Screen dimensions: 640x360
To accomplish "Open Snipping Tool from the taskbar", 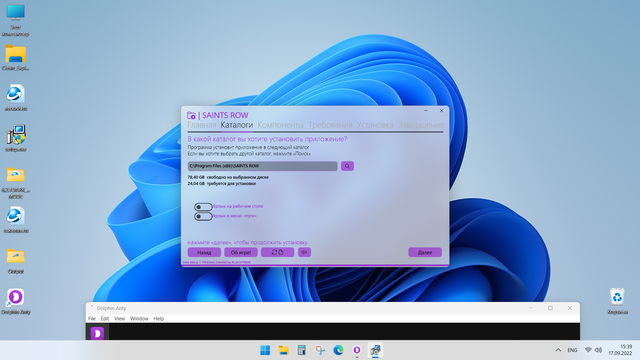I will coord(320,350).
